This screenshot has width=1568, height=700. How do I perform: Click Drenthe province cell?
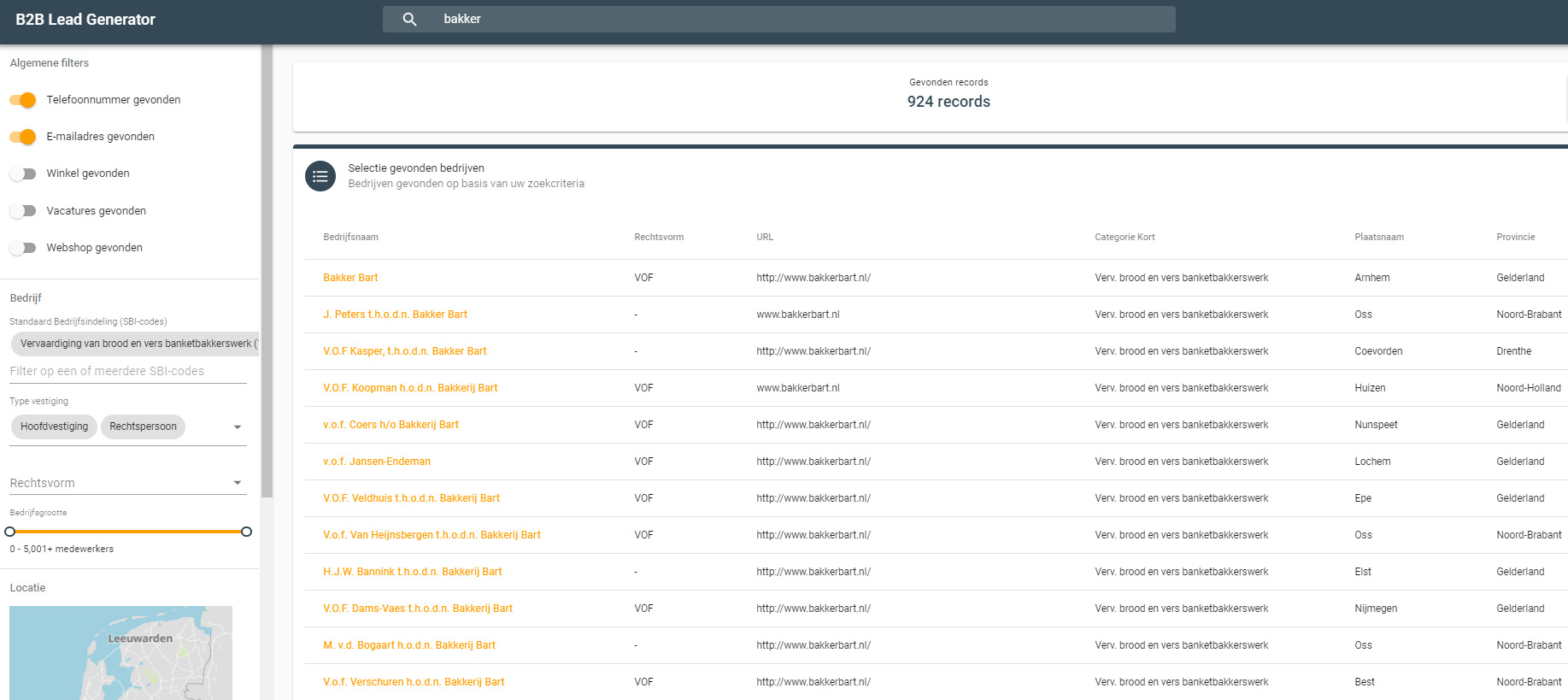pos(1513,351)
